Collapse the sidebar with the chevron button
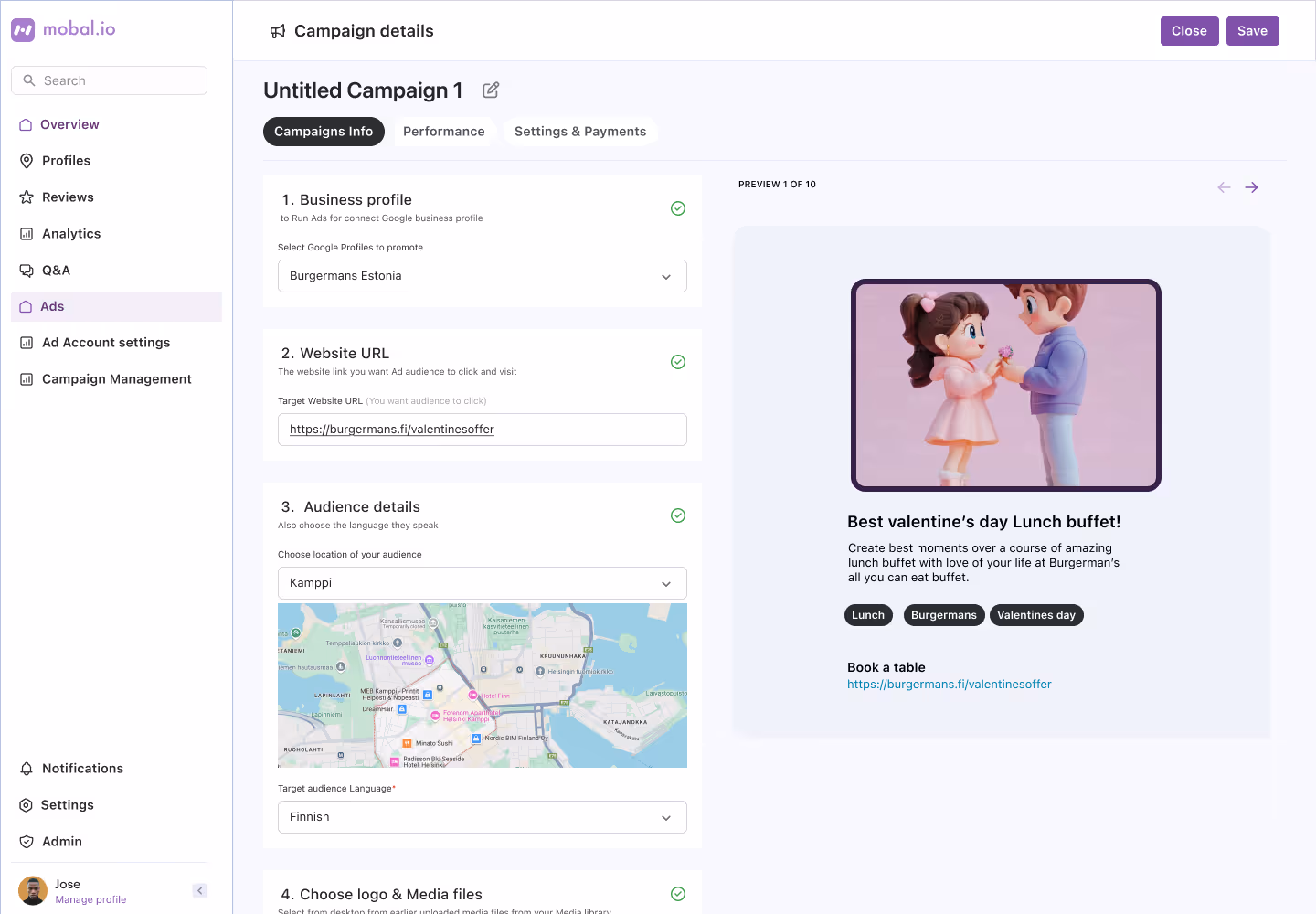This screenshot has height=914, width=1316. (x=200, y=891)
